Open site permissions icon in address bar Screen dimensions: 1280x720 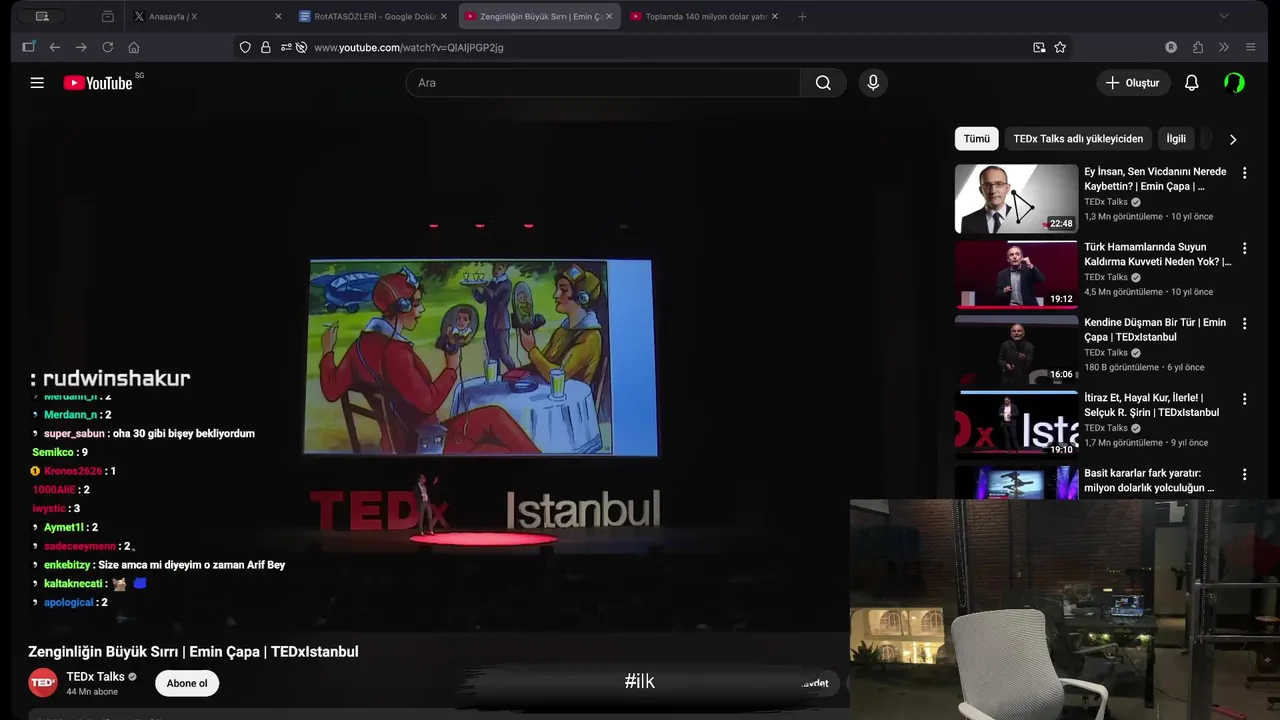(286, 47)
